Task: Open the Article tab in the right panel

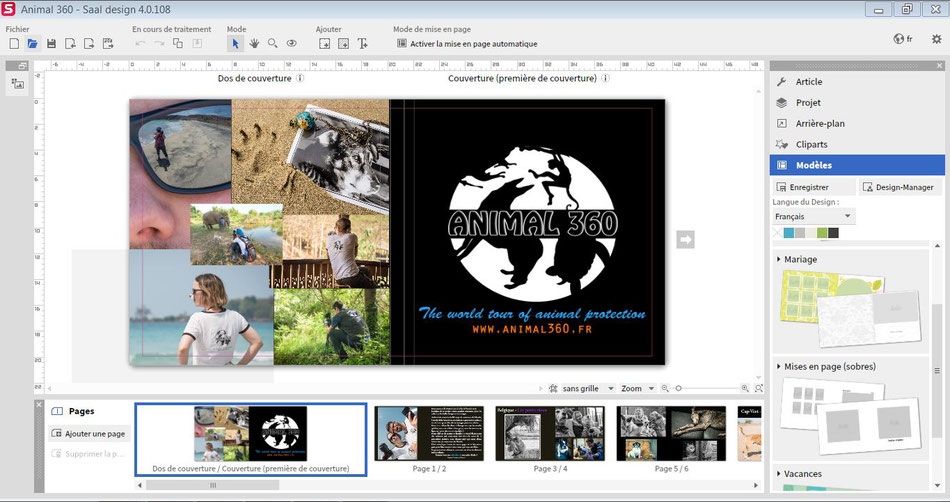Action: [x=857, y=82]
